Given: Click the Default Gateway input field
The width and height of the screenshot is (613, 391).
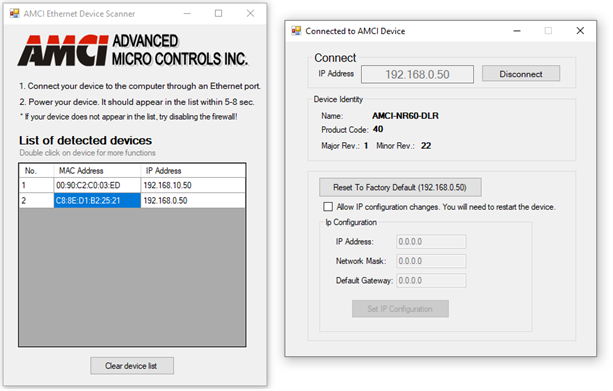Looking at the screenshot, I should [x=431, y=280].
